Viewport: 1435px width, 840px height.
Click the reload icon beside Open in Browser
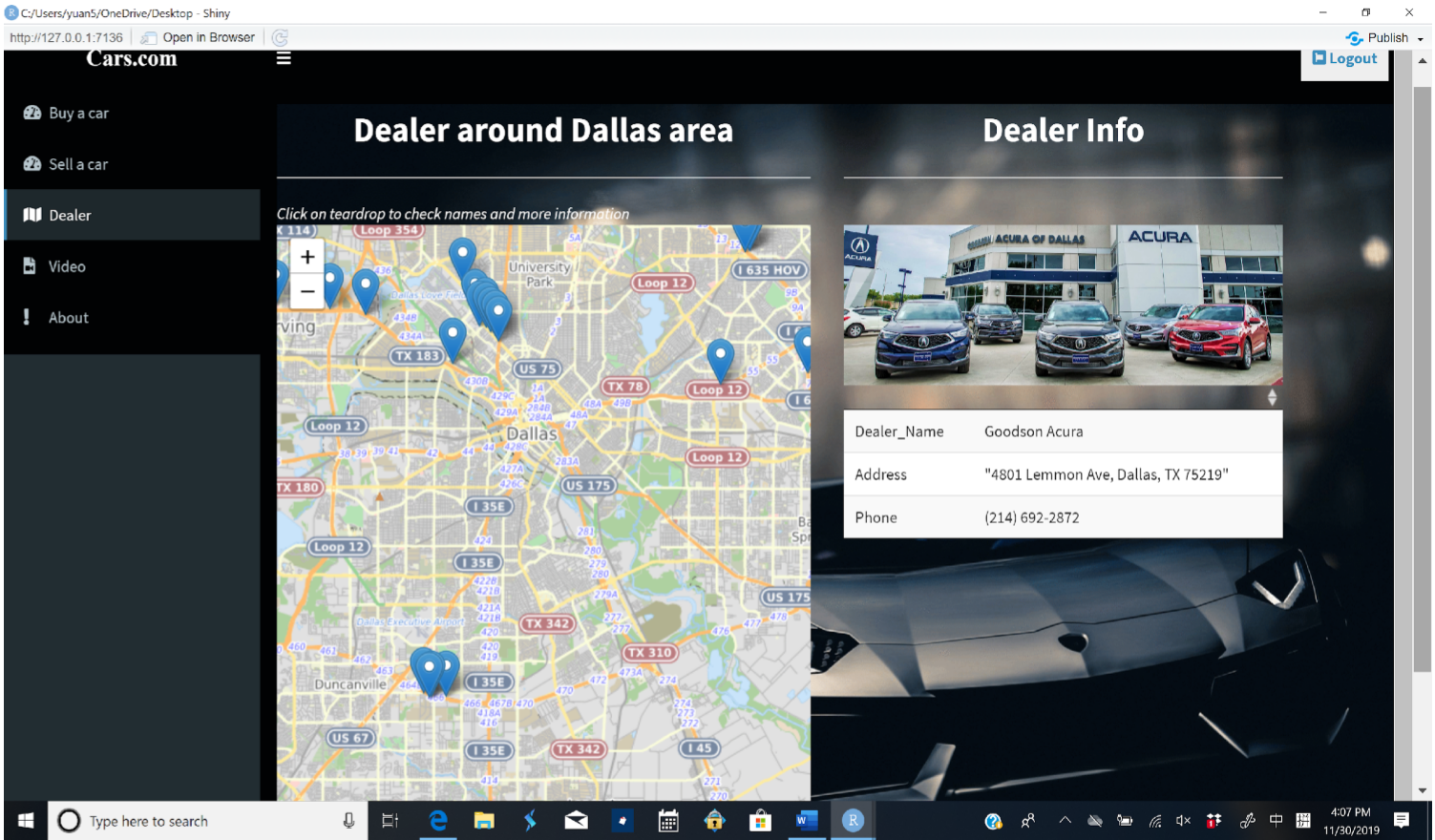(x=280, y=37)
